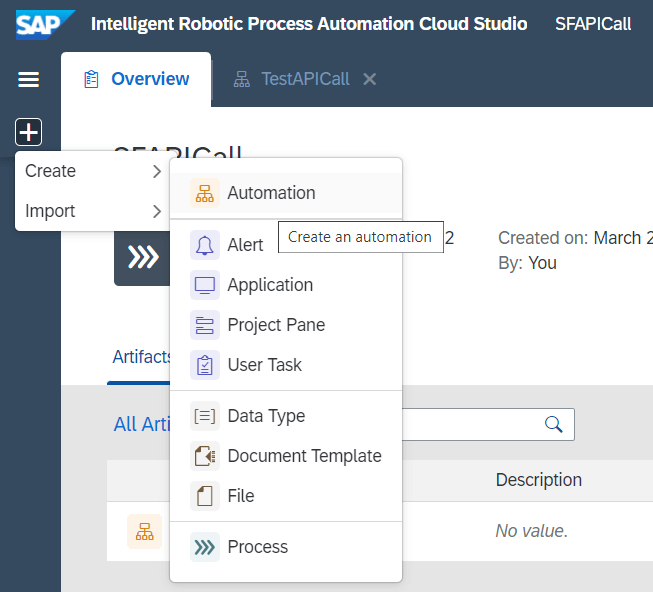Image resolution: width=653 pixels, height=592 pixels.
Task: Click the plus create button
Action: coord(28,132)
